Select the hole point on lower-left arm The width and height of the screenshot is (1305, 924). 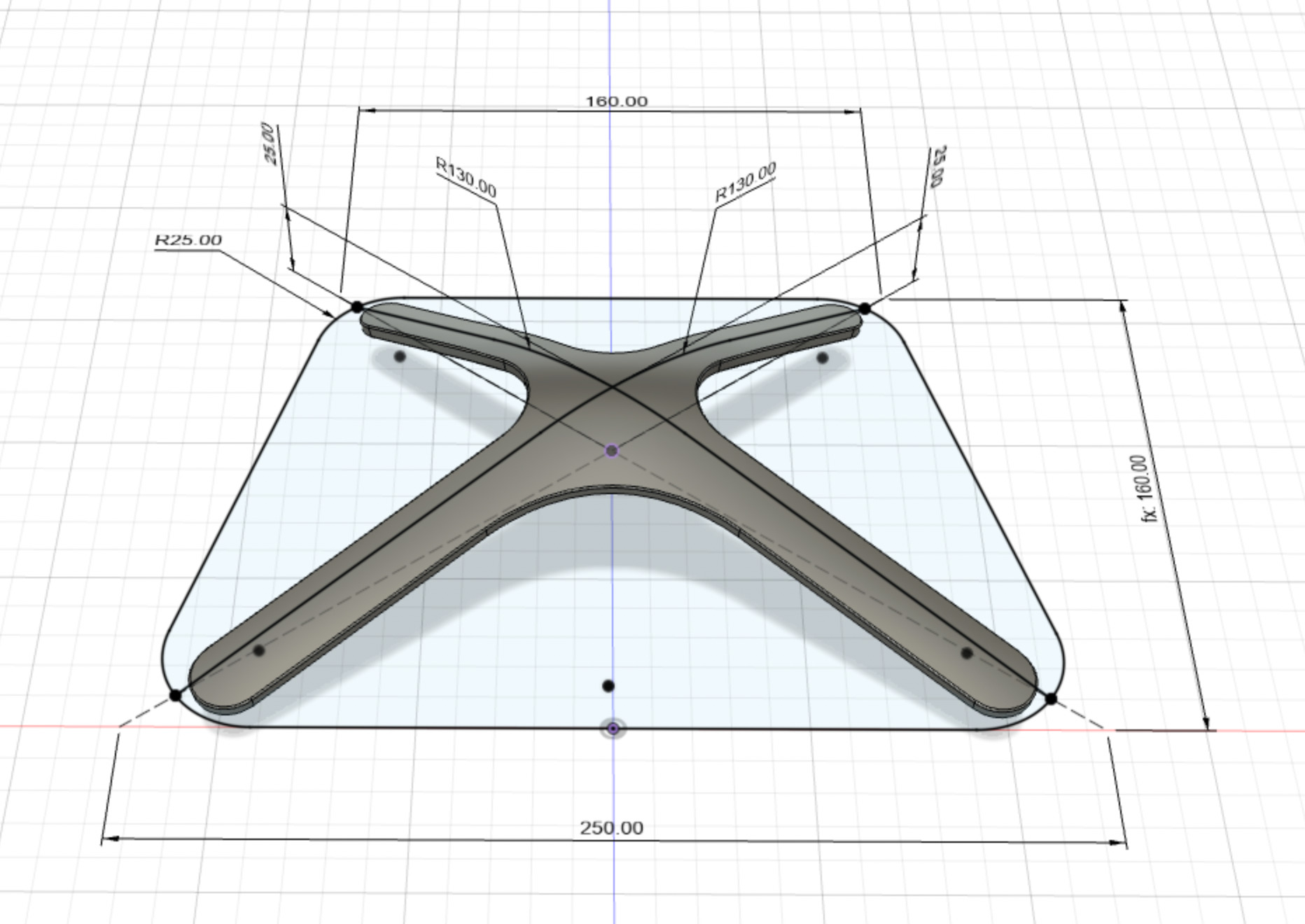point(259,650)
